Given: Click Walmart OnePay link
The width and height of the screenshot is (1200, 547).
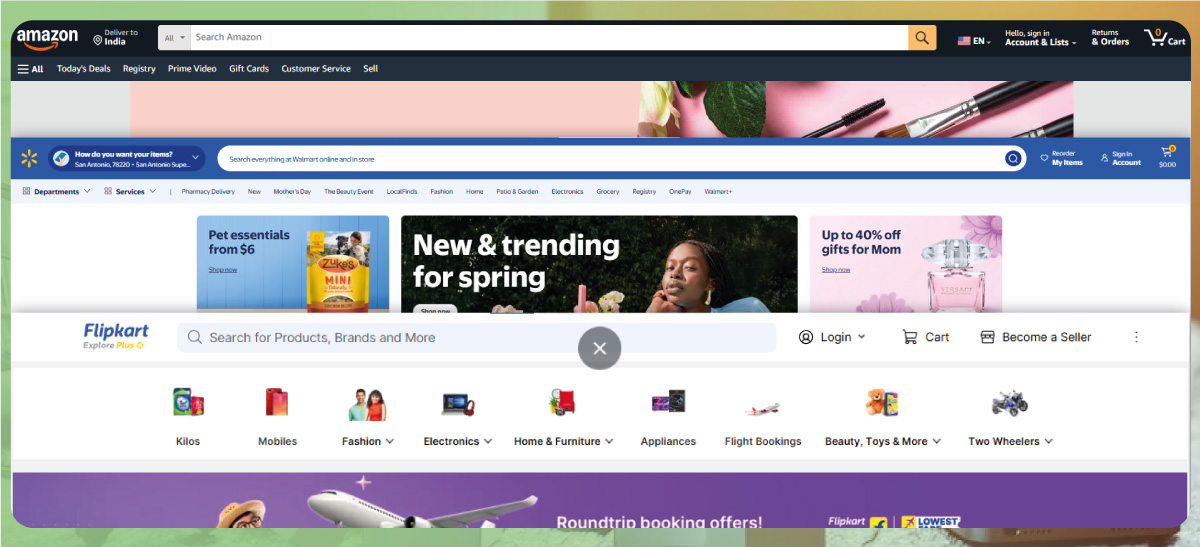Looking at the screenshot, I should coord(680,191).
